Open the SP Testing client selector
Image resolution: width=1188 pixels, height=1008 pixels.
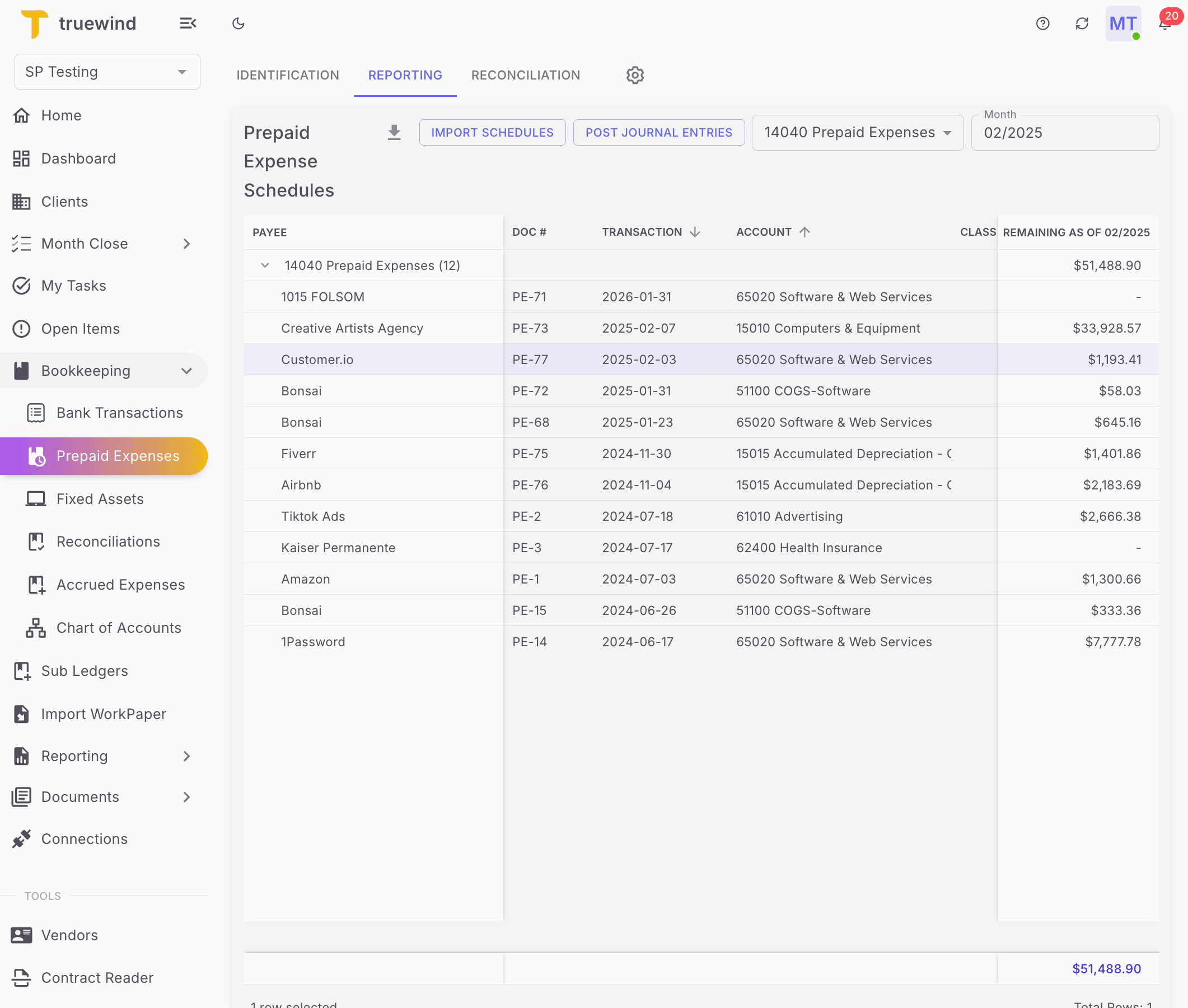pos(107,72)
